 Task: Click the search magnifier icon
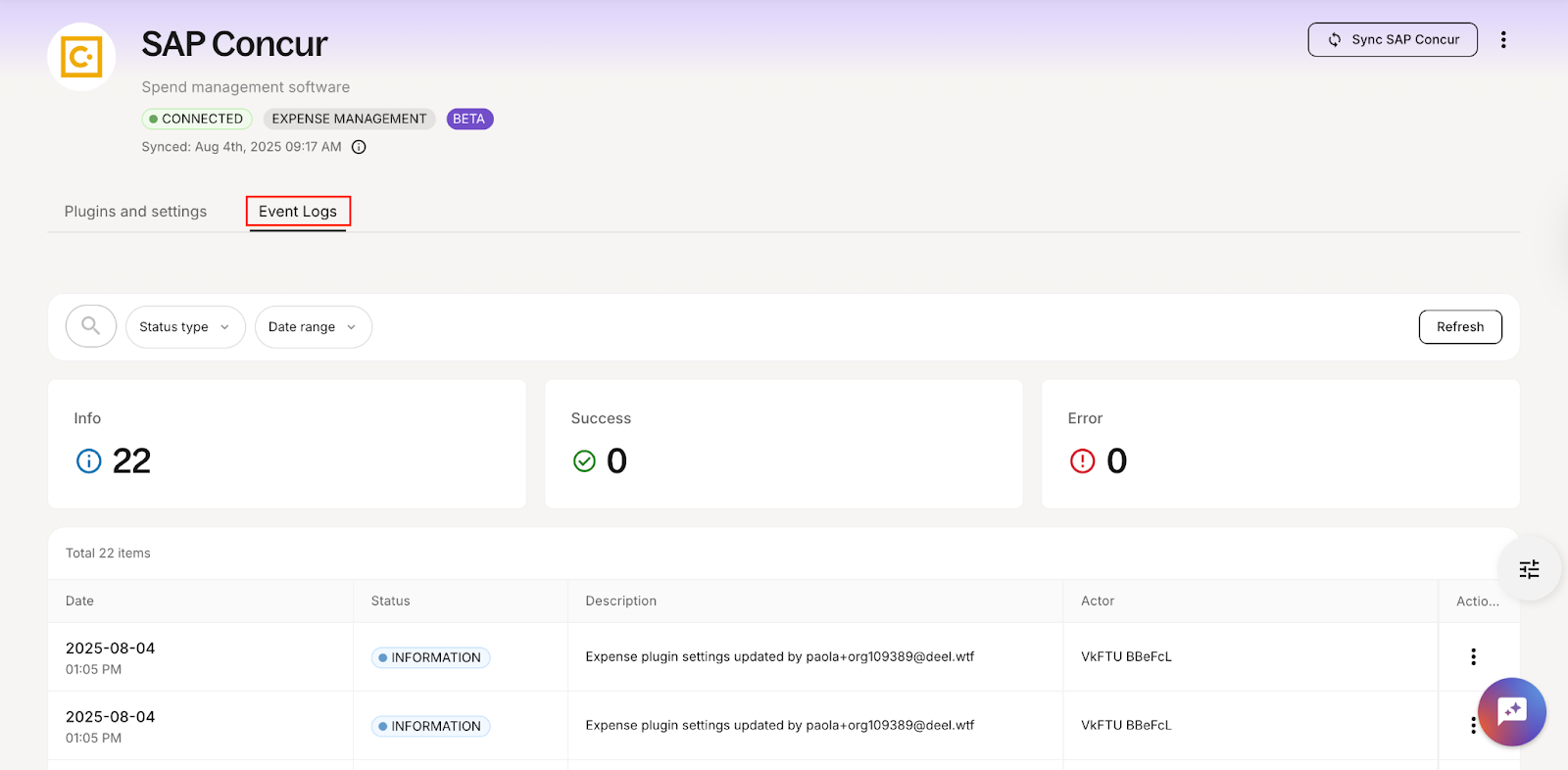point(91,326)
